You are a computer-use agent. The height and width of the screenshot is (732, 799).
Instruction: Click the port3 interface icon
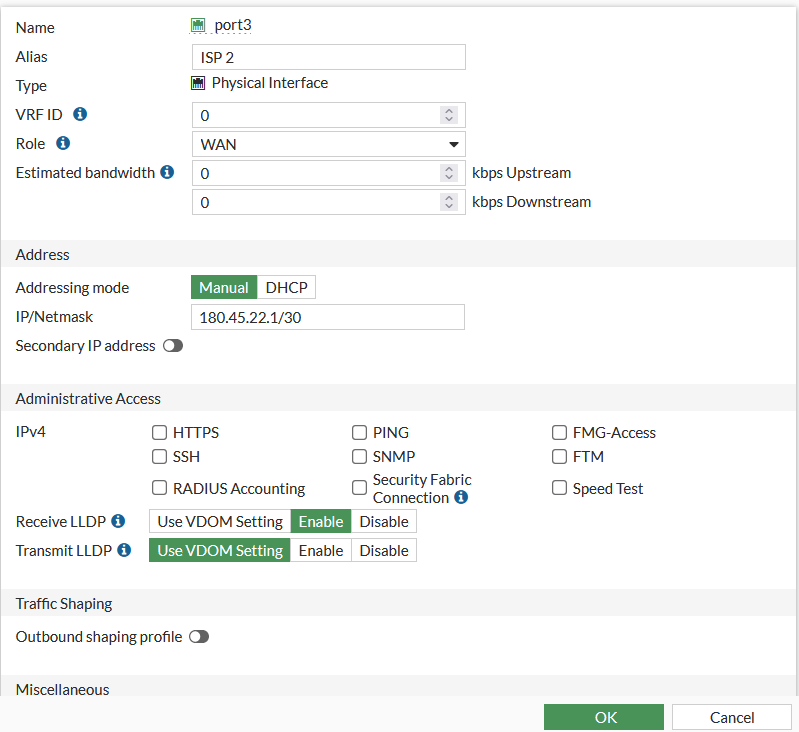(198, 25)
